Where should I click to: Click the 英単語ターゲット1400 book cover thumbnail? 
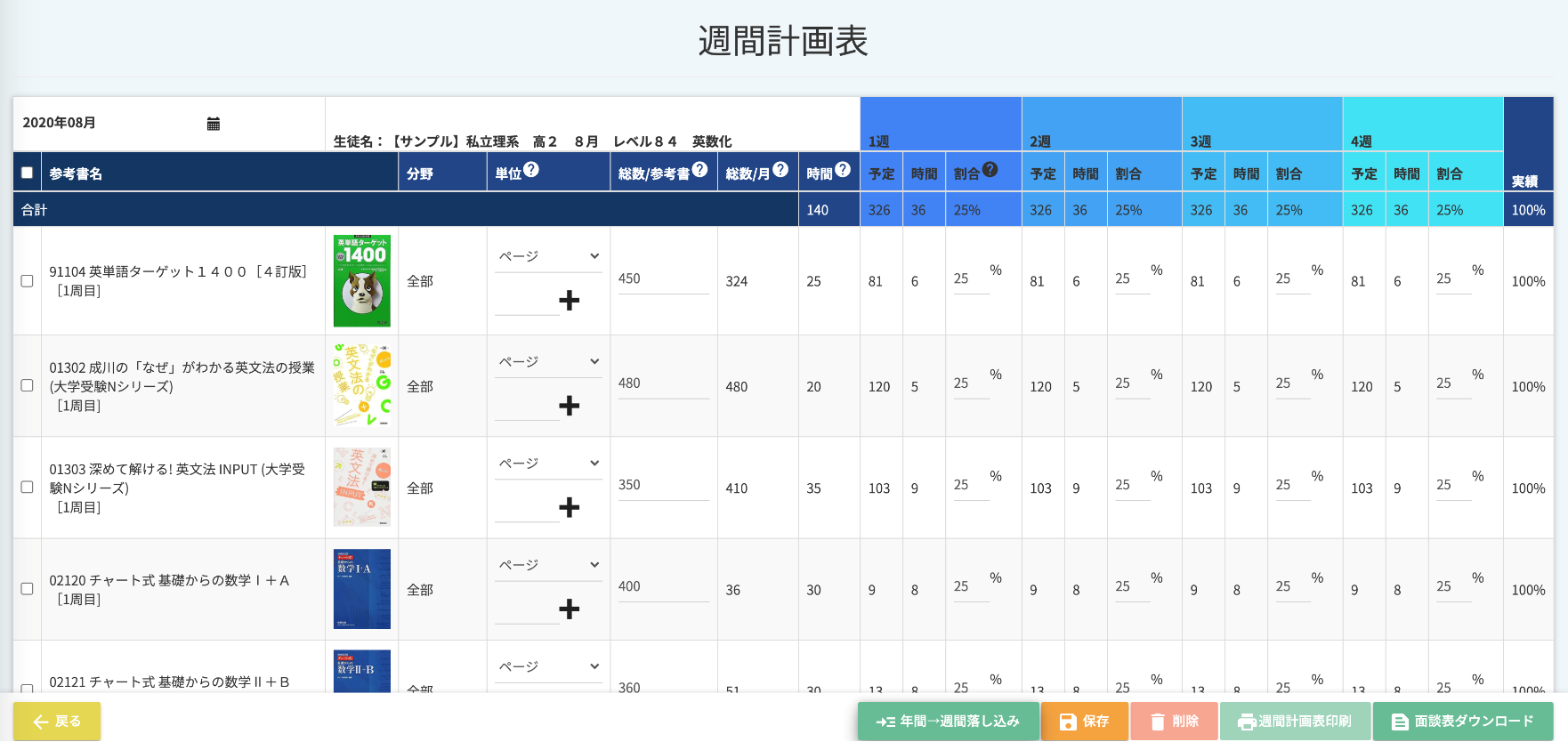(361, 281)
